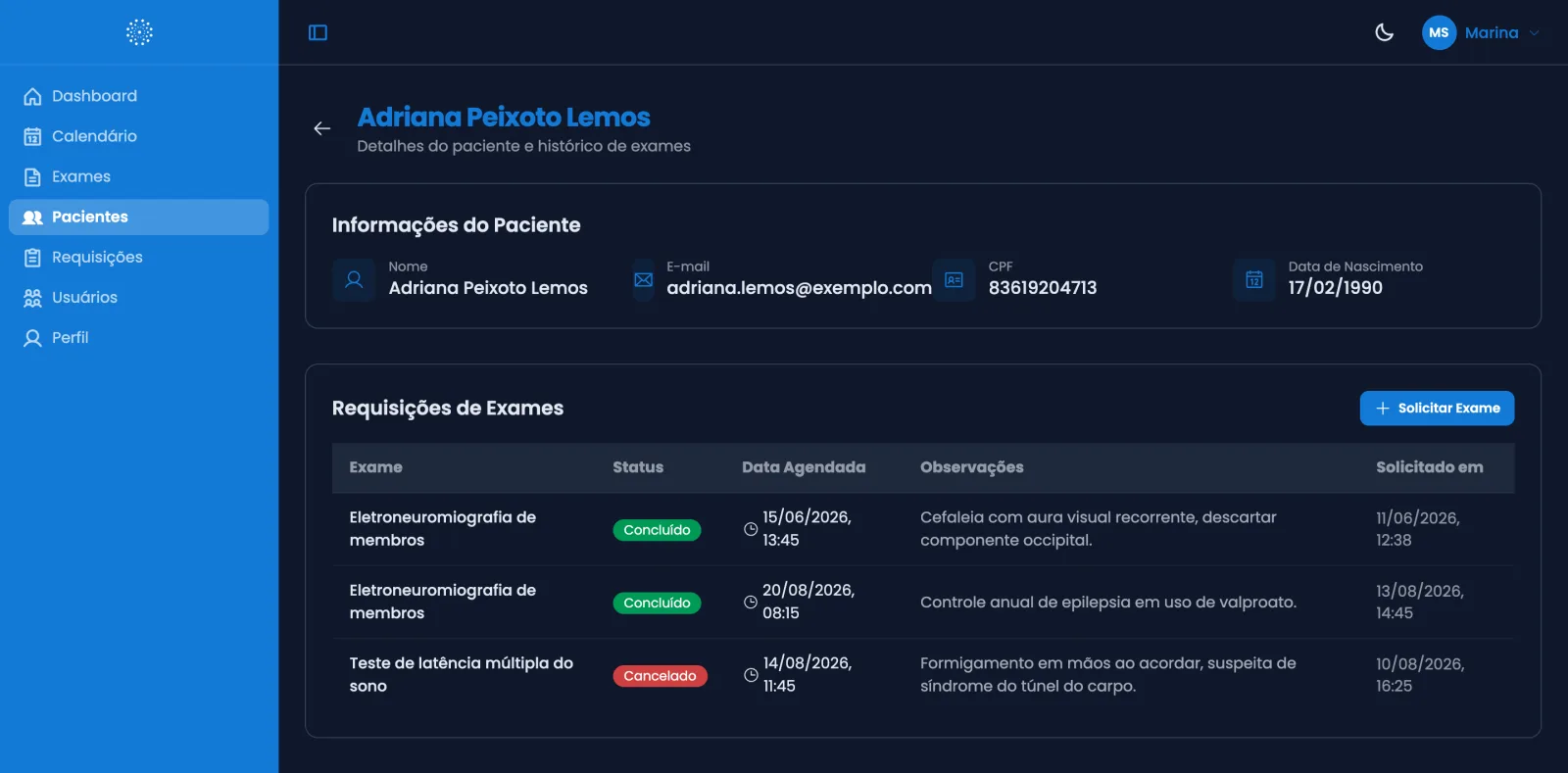Toggle the sidebar panel icon
Viewport: 1568px width, 773px height.
(x=318, y=32)
